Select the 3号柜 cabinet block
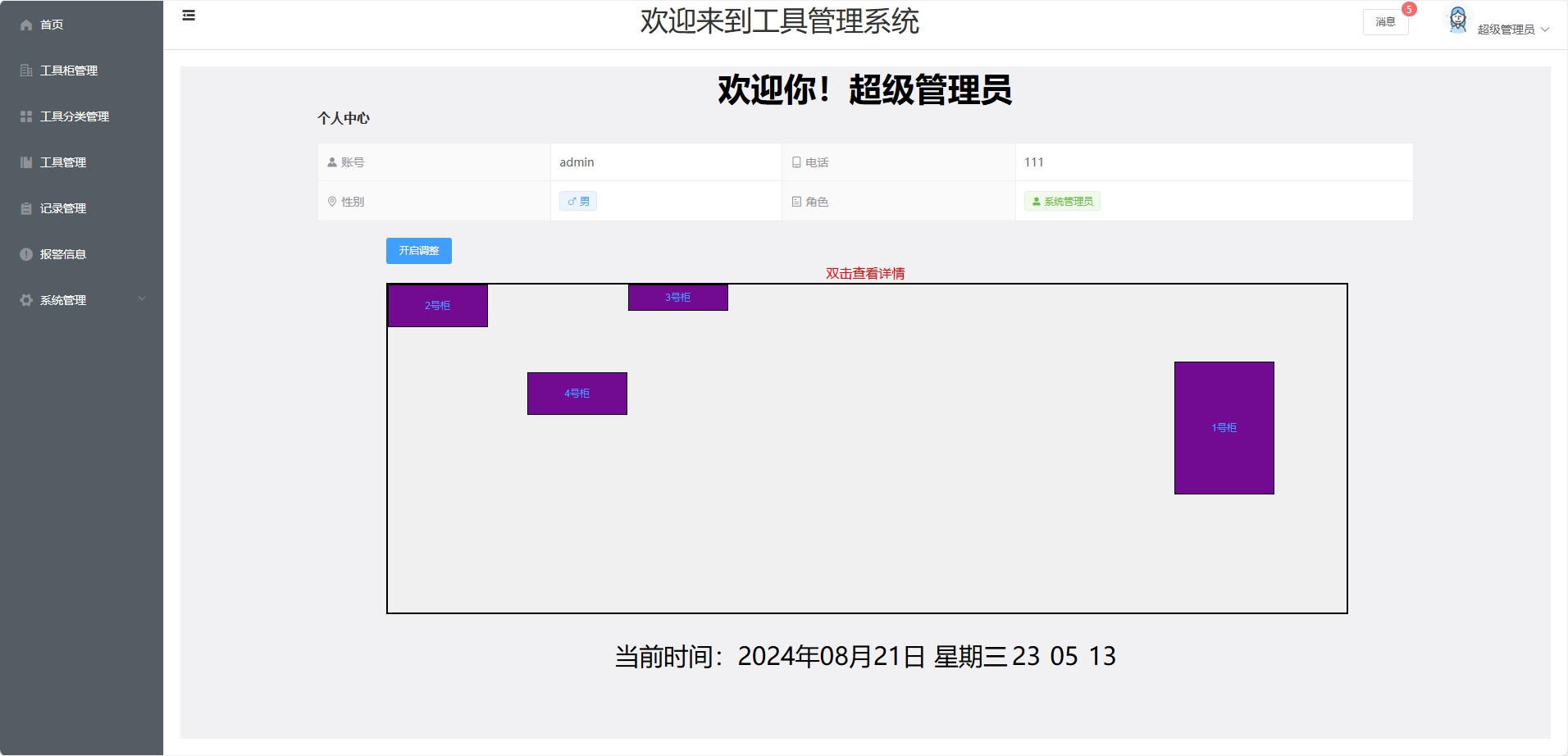 (x=677, y=297)
